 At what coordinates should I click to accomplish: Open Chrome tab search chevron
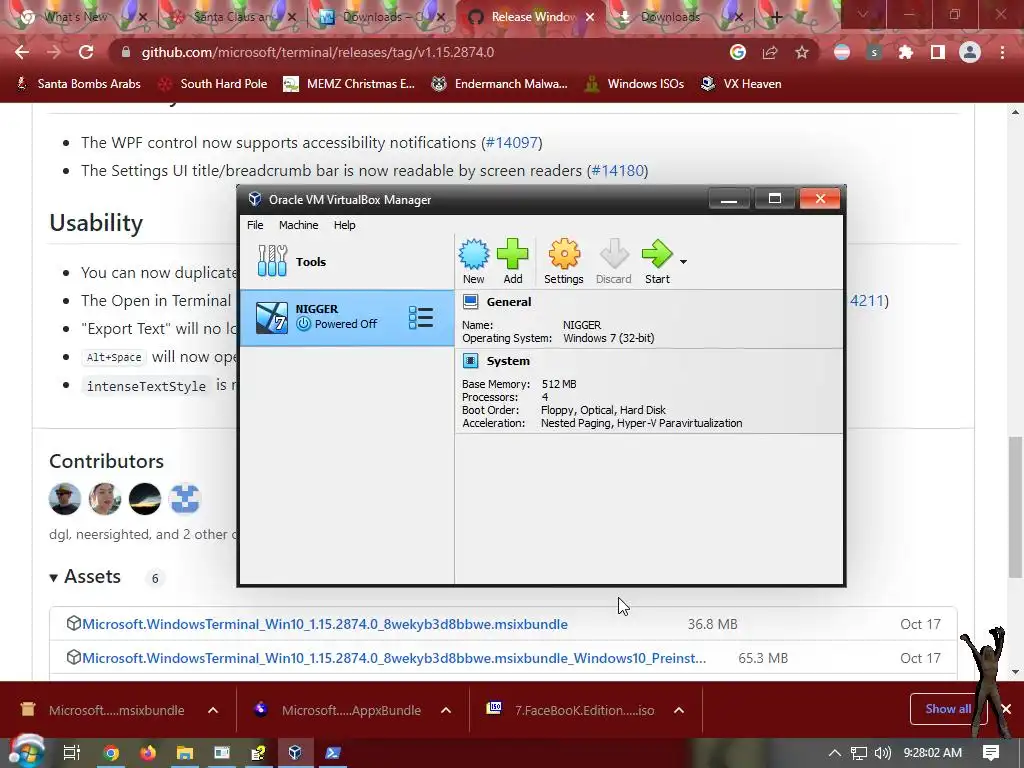(863, 14)
